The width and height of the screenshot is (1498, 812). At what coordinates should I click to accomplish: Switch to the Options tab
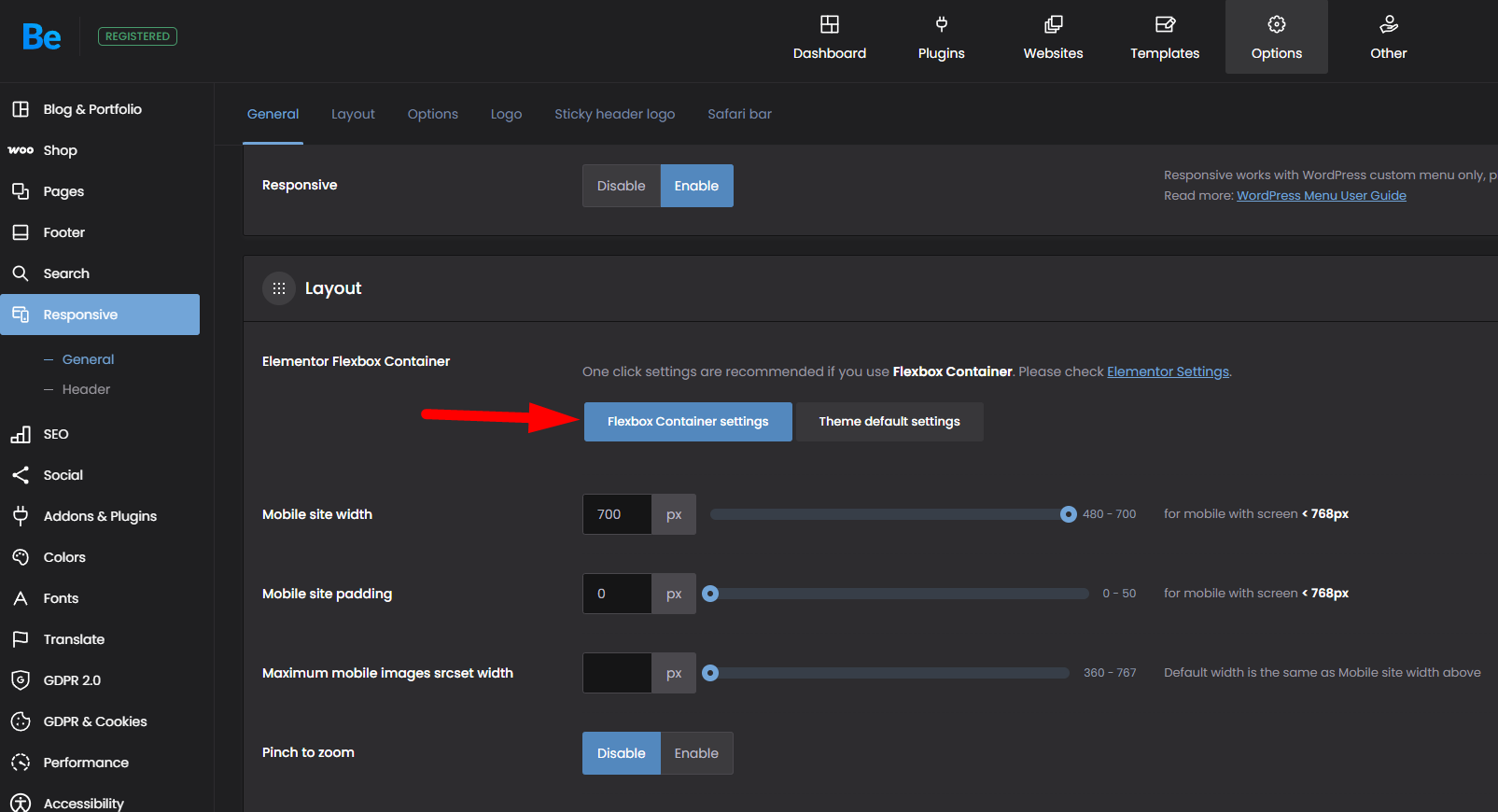[x=433, y=114]
